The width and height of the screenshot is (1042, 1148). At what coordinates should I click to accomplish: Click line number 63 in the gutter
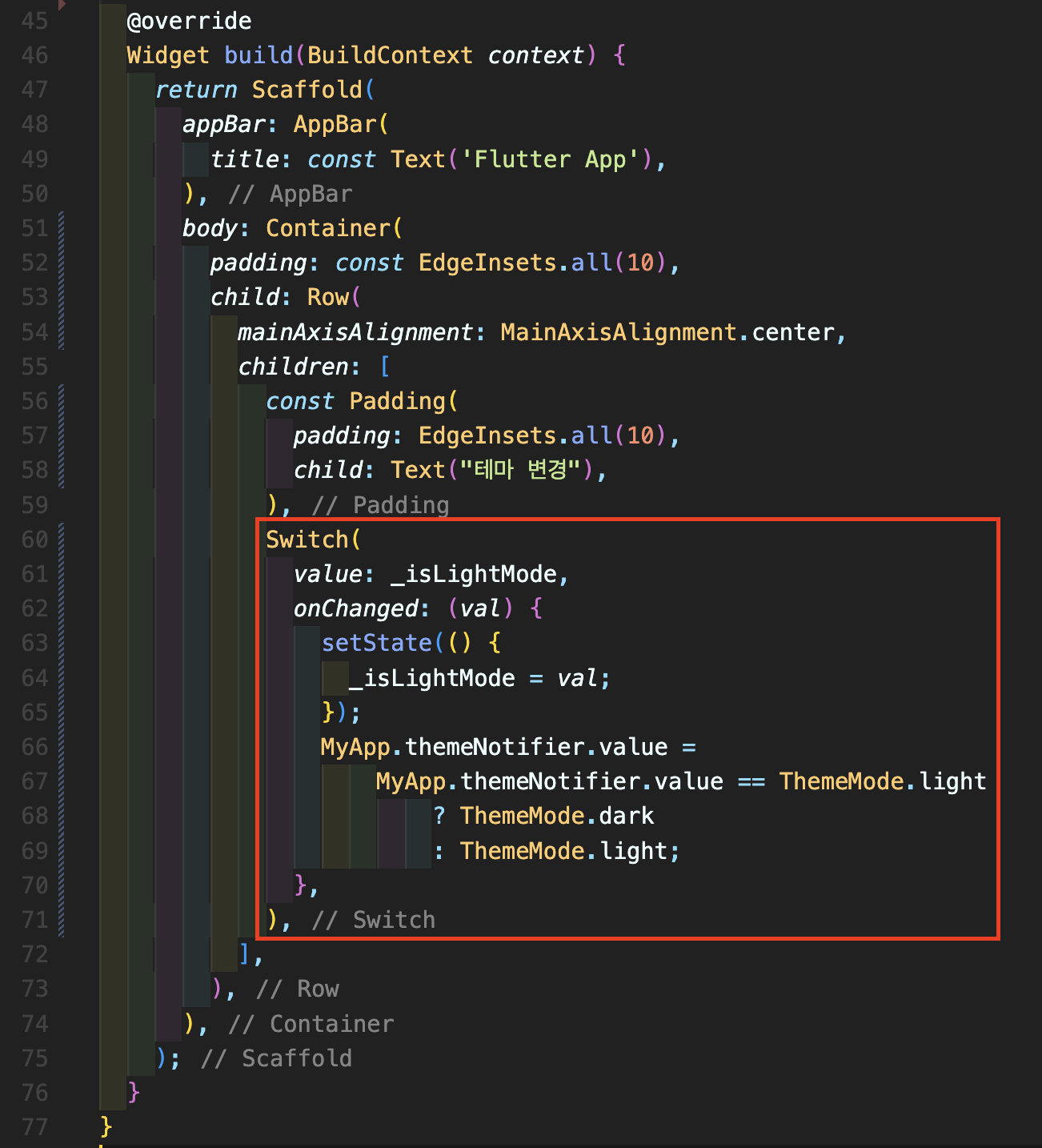34,643
